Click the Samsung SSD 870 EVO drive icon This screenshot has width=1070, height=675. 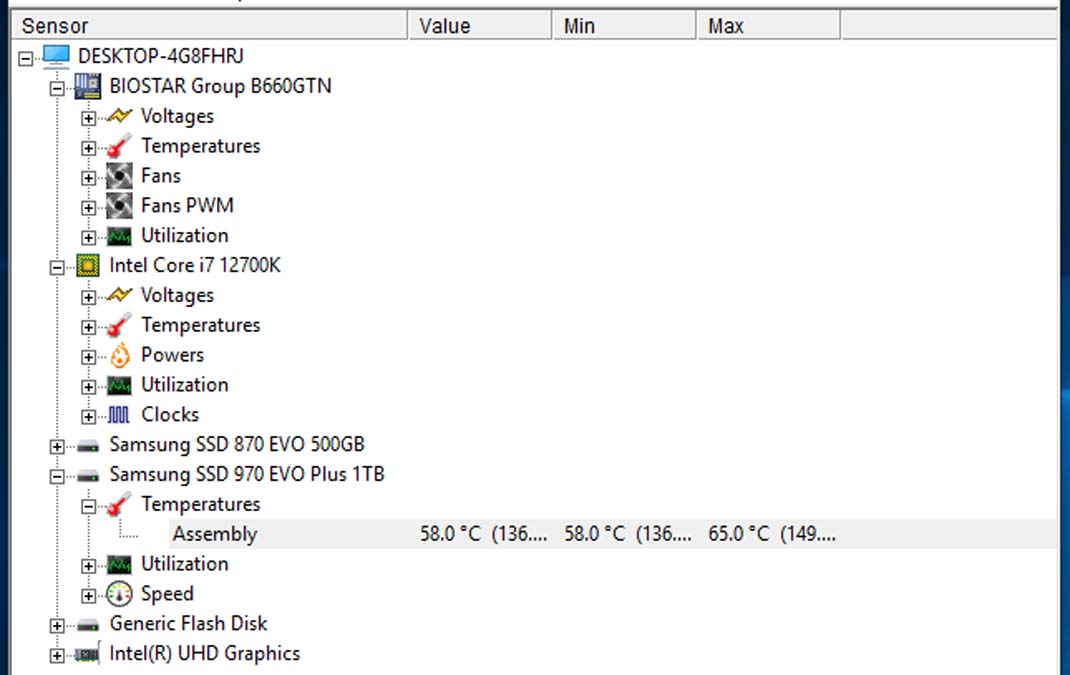click(x=87, y=447)
